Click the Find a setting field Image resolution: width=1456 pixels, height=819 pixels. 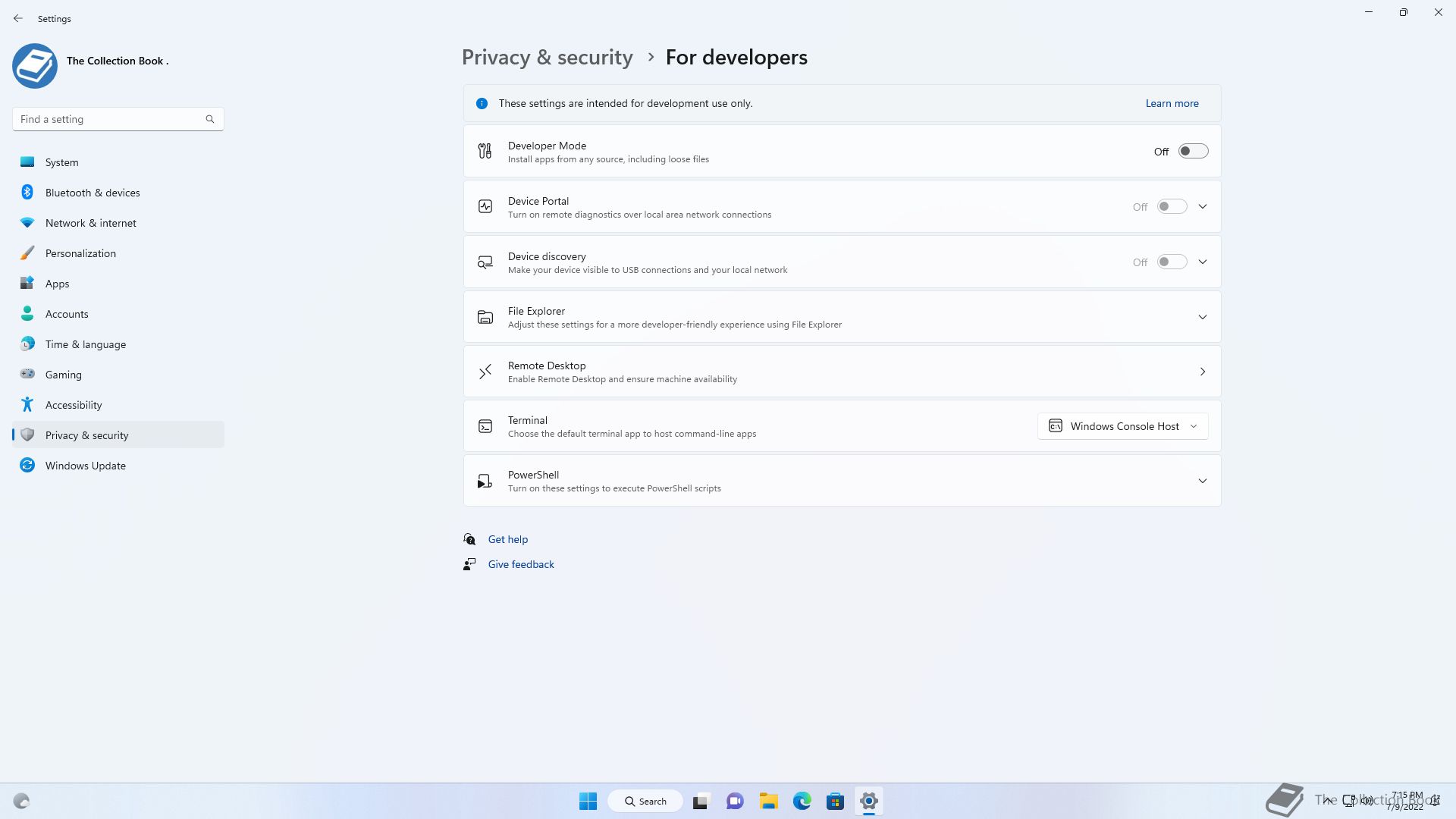(118, 119)
